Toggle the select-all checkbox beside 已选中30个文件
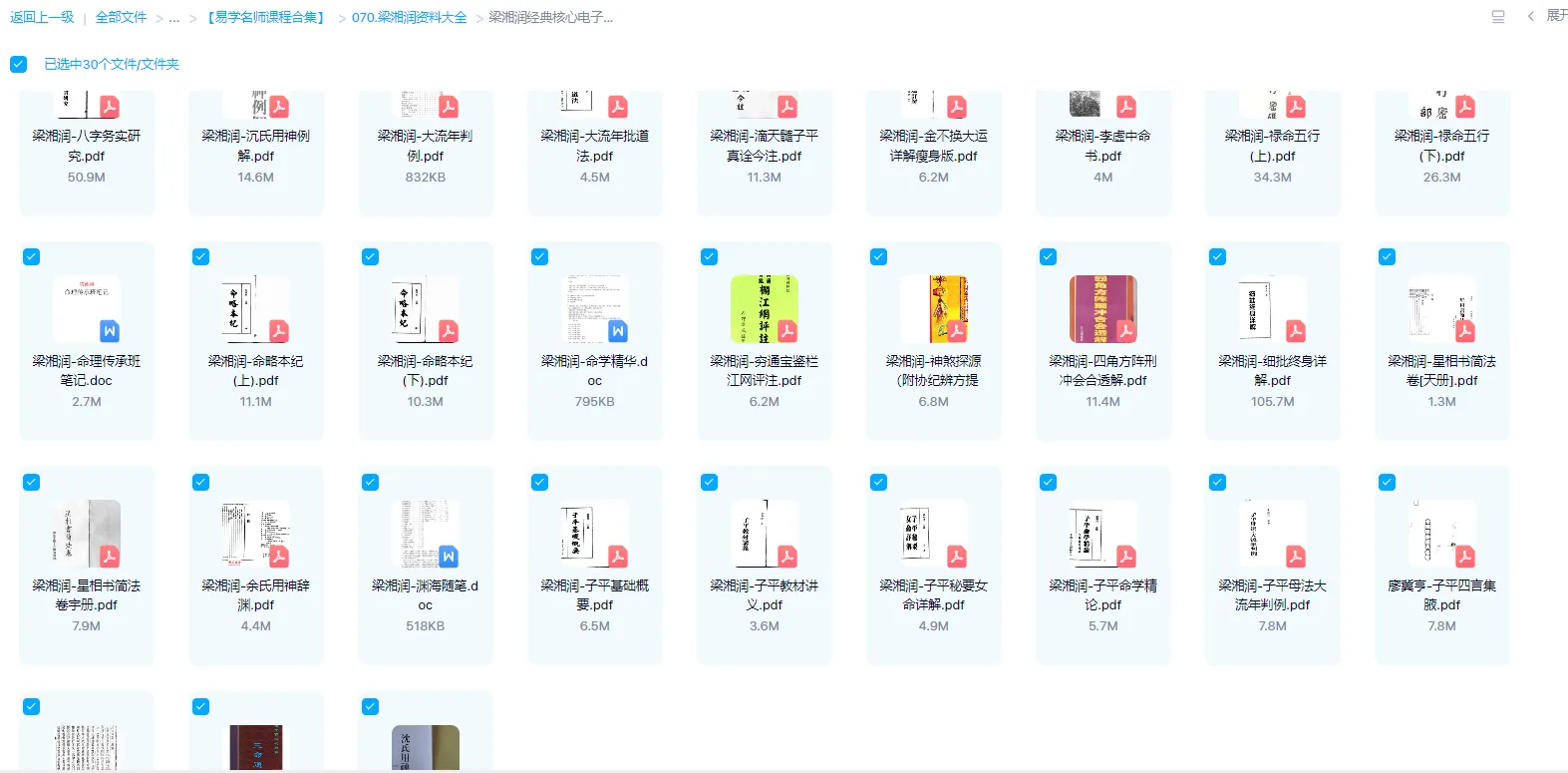1568x773 pixels. 18,64
